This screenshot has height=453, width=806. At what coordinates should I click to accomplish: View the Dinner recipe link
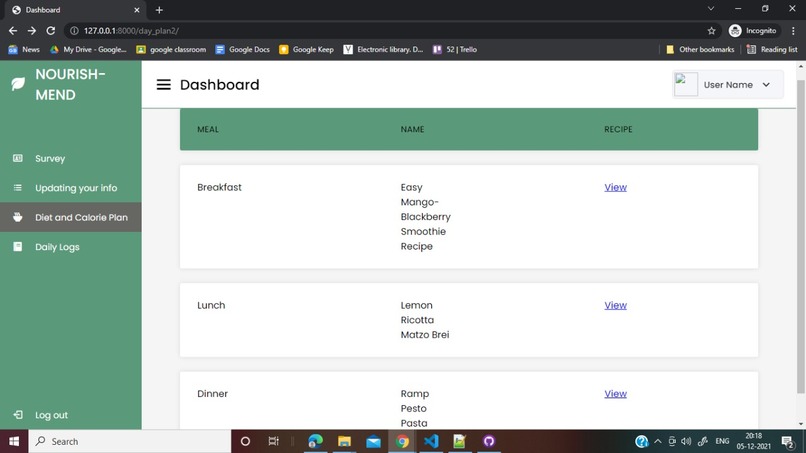615,393
